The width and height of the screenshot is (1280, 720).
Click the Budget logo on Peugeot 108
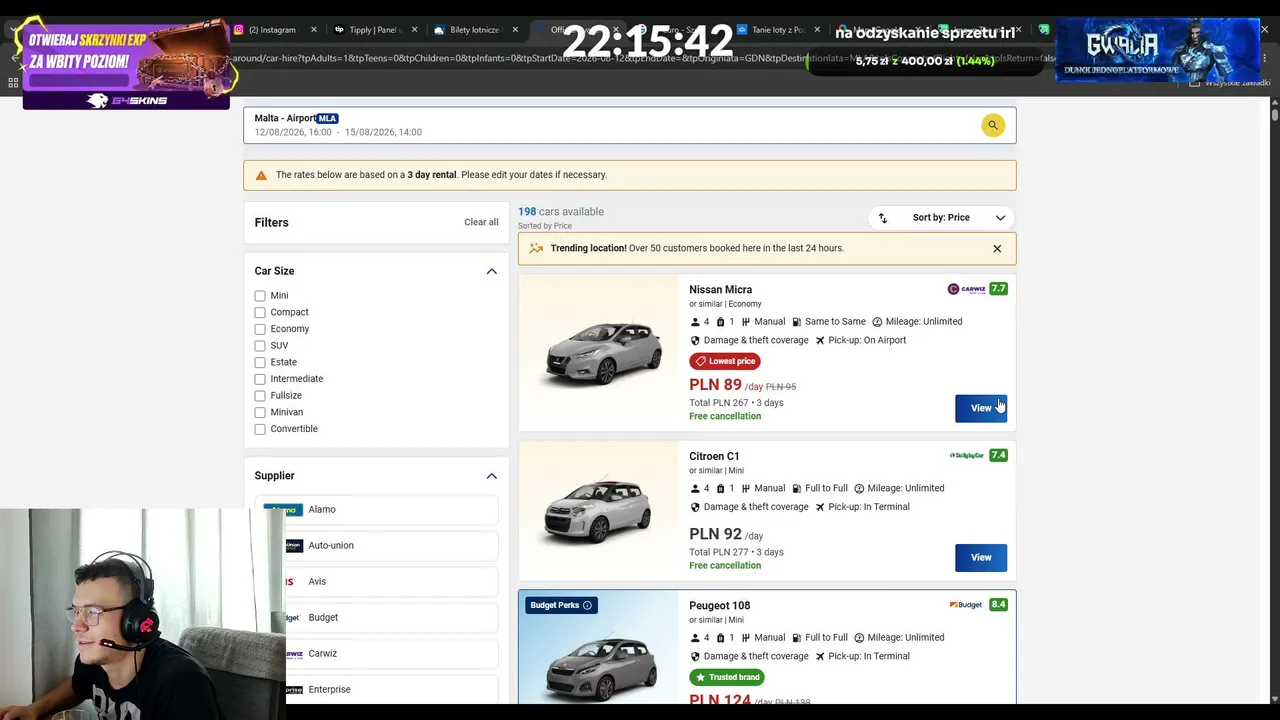tap(966, 605)
